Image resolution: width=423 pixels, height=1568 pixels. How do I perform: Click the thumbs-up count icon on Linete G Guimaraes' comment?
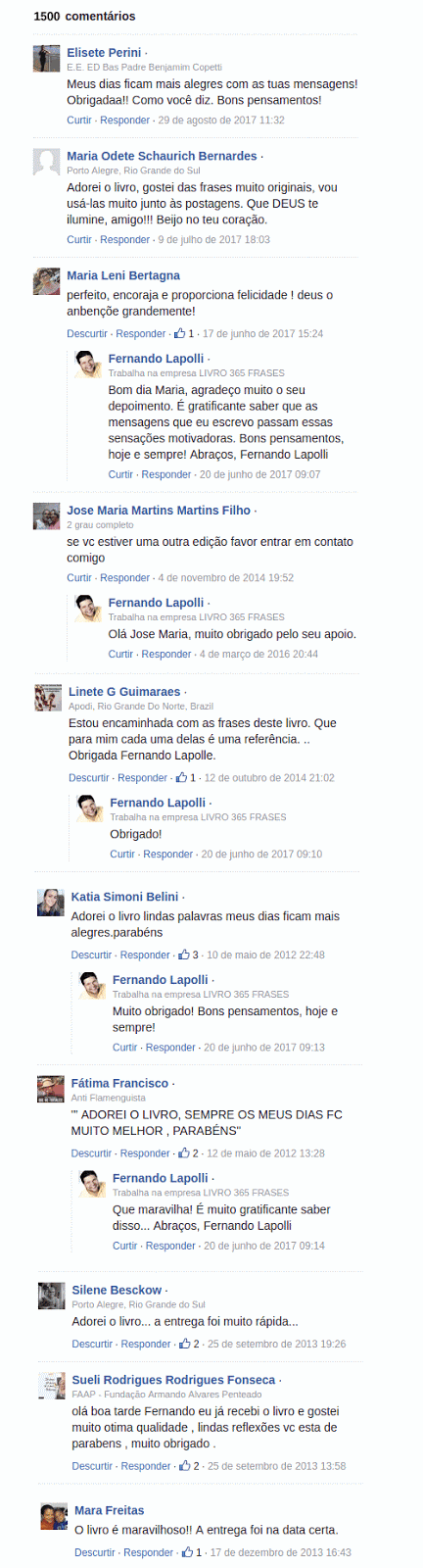point(182,777)
